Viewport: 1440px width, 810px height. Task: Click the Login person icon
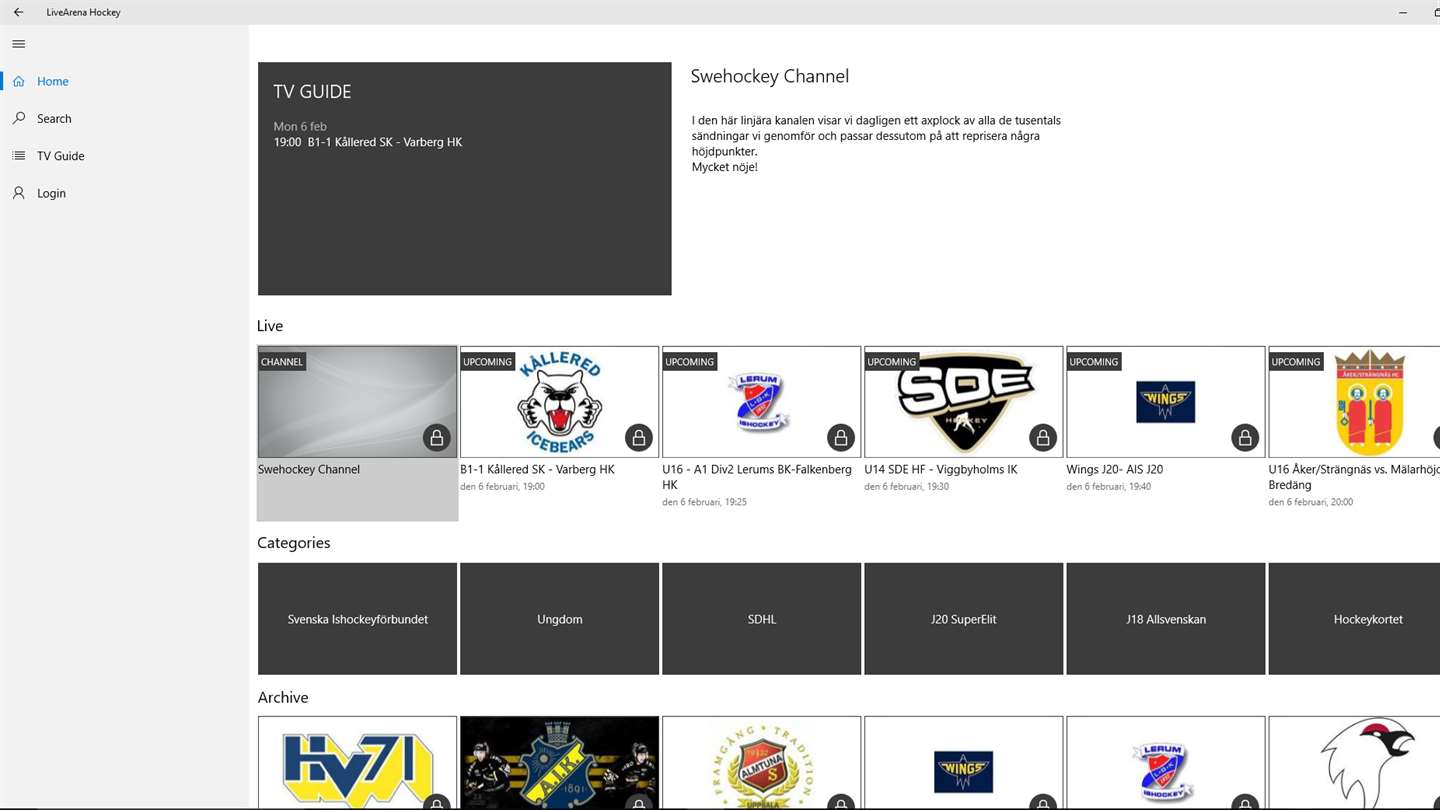(x=18, y=193)
